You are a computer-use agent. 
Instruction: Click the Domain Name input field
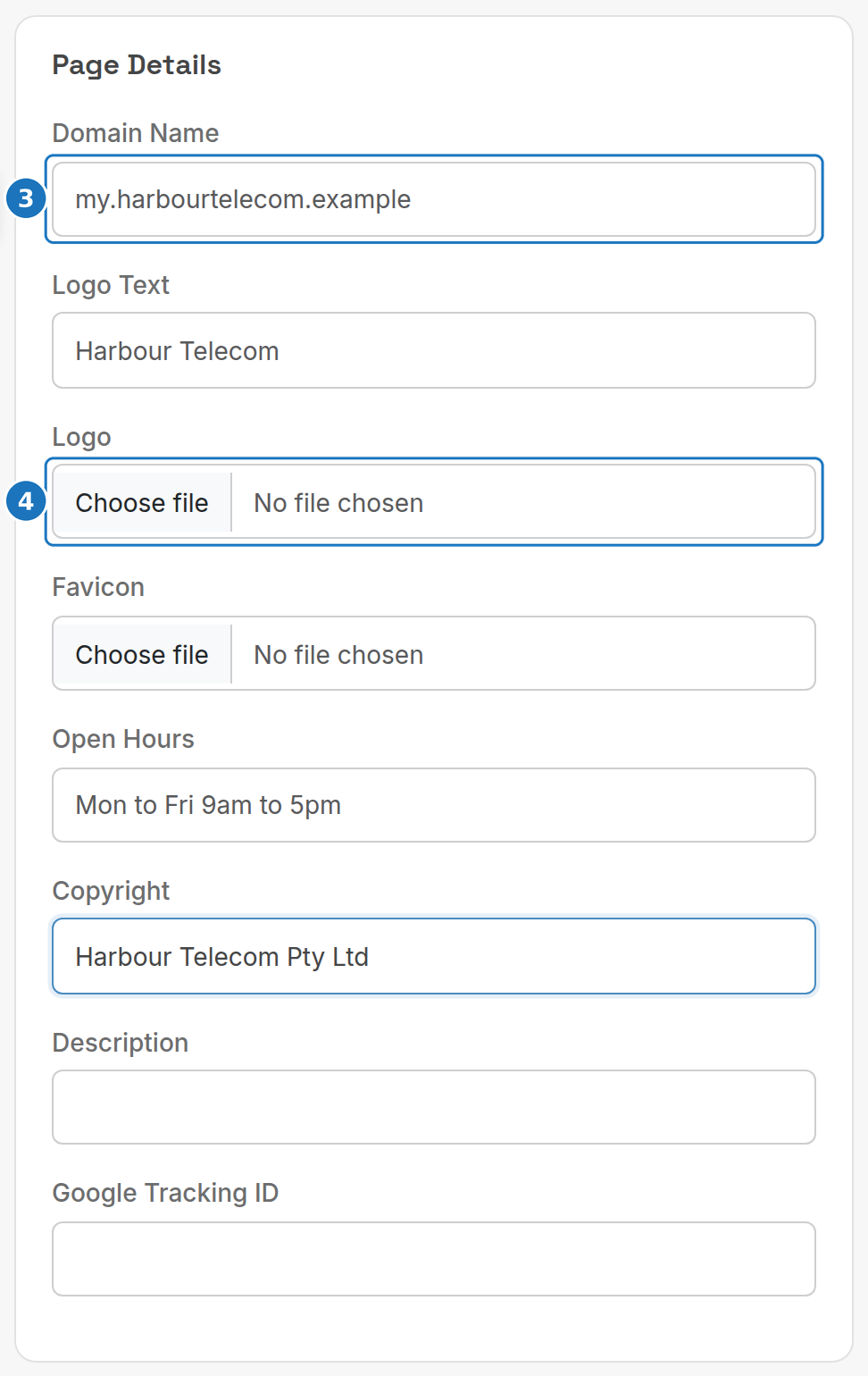[x=434, y=199]
